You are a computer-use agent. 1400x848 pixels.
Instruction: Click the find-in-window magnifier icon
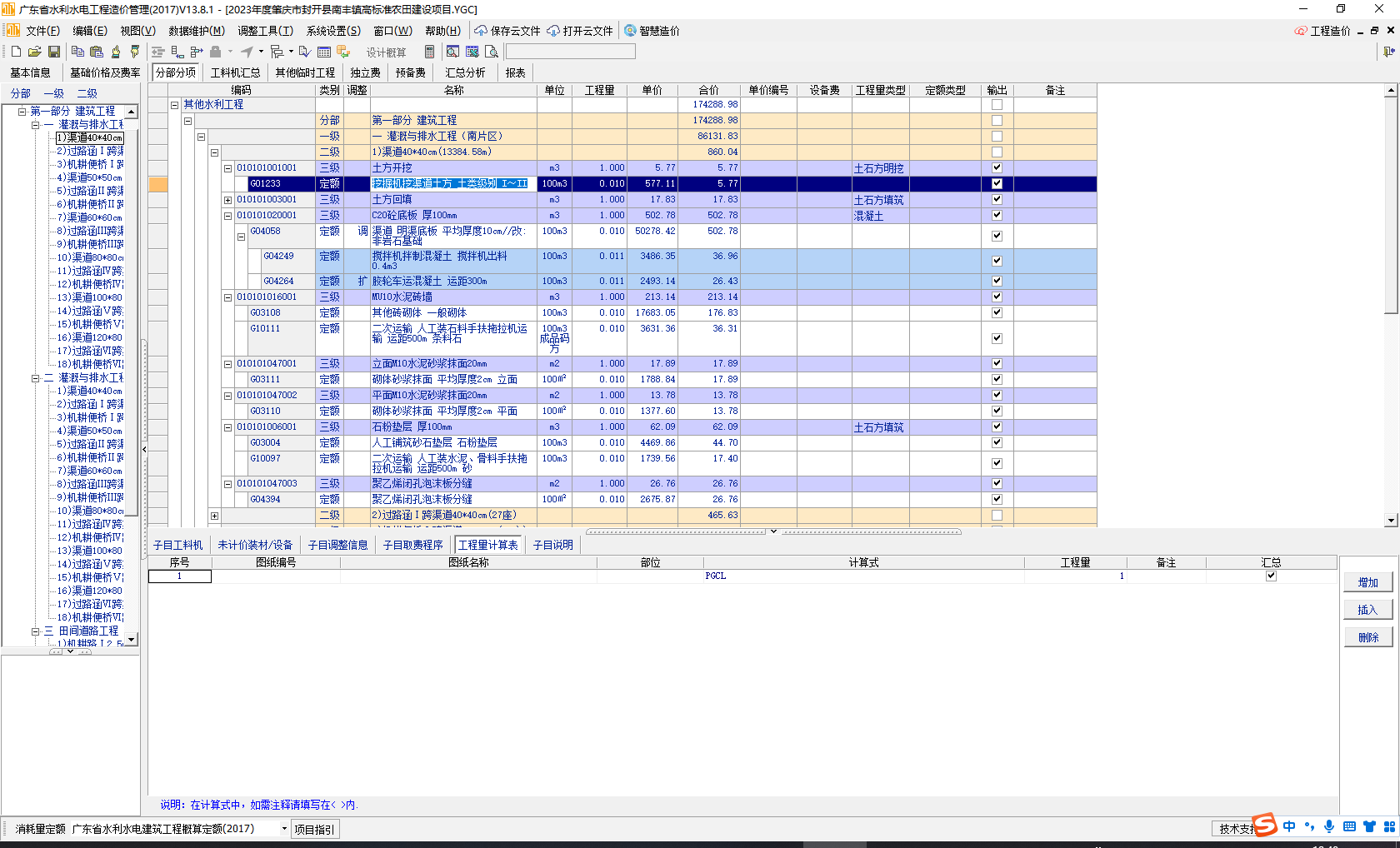[452, 52]
